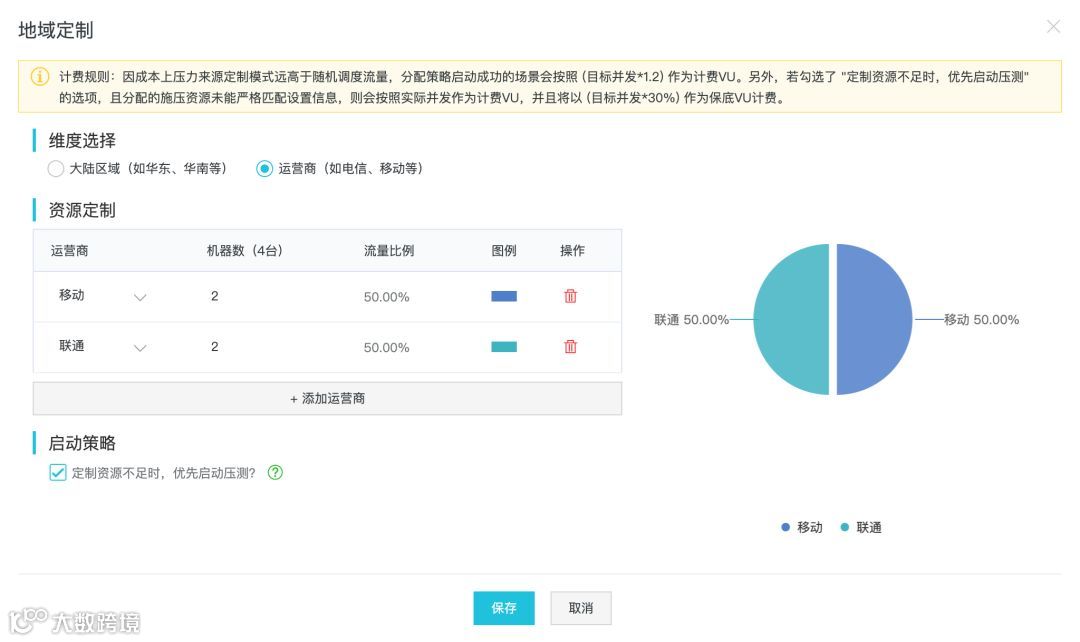Expand the 联通 operator dropdown

pos(140,347)
